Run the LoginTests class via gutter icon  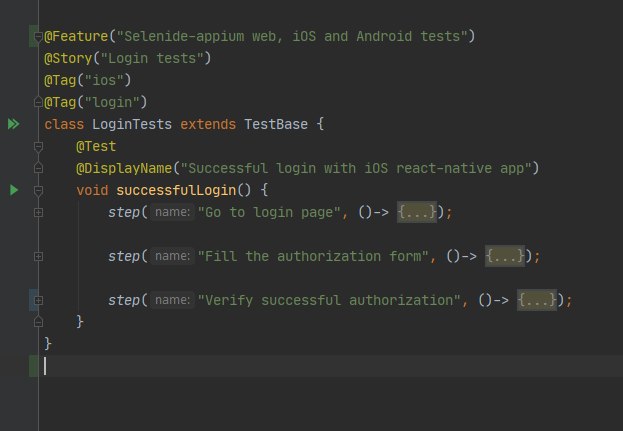coord(14,124)
